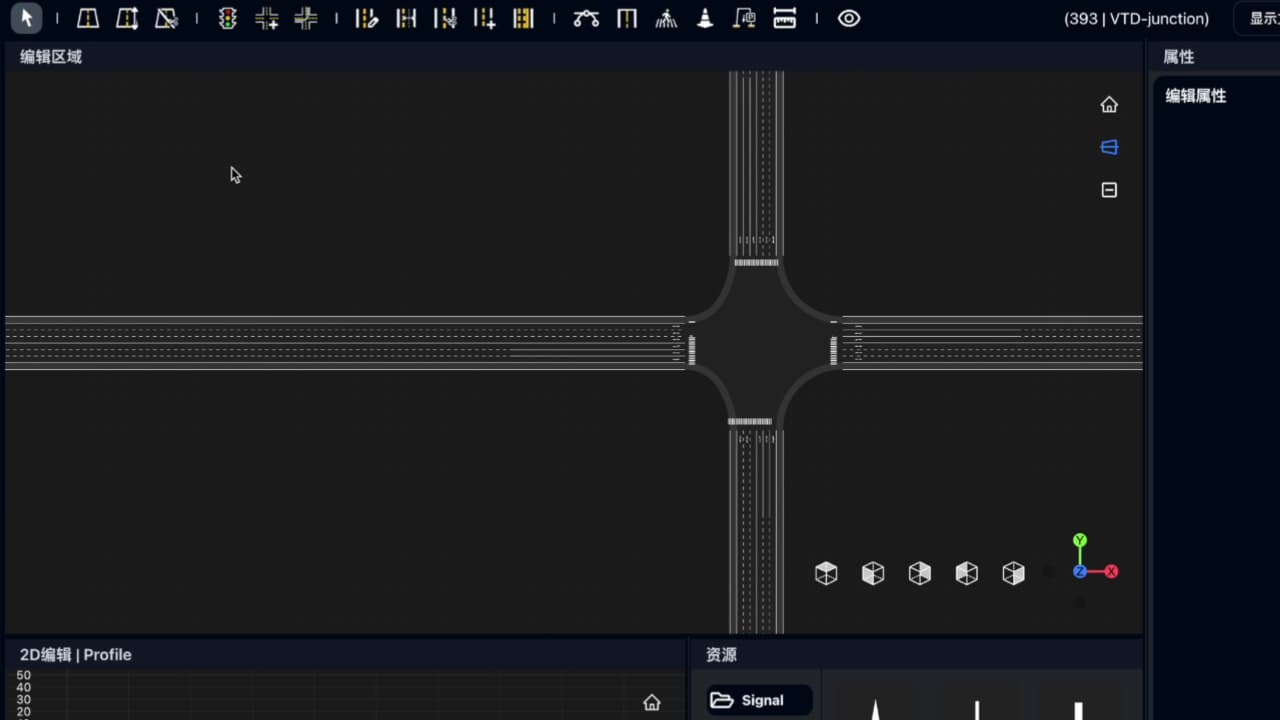This screenshot has width=1280, height=720.
Task: Toggle the eye visibility icon in toolbar
Action: click(x=849, y=18)
